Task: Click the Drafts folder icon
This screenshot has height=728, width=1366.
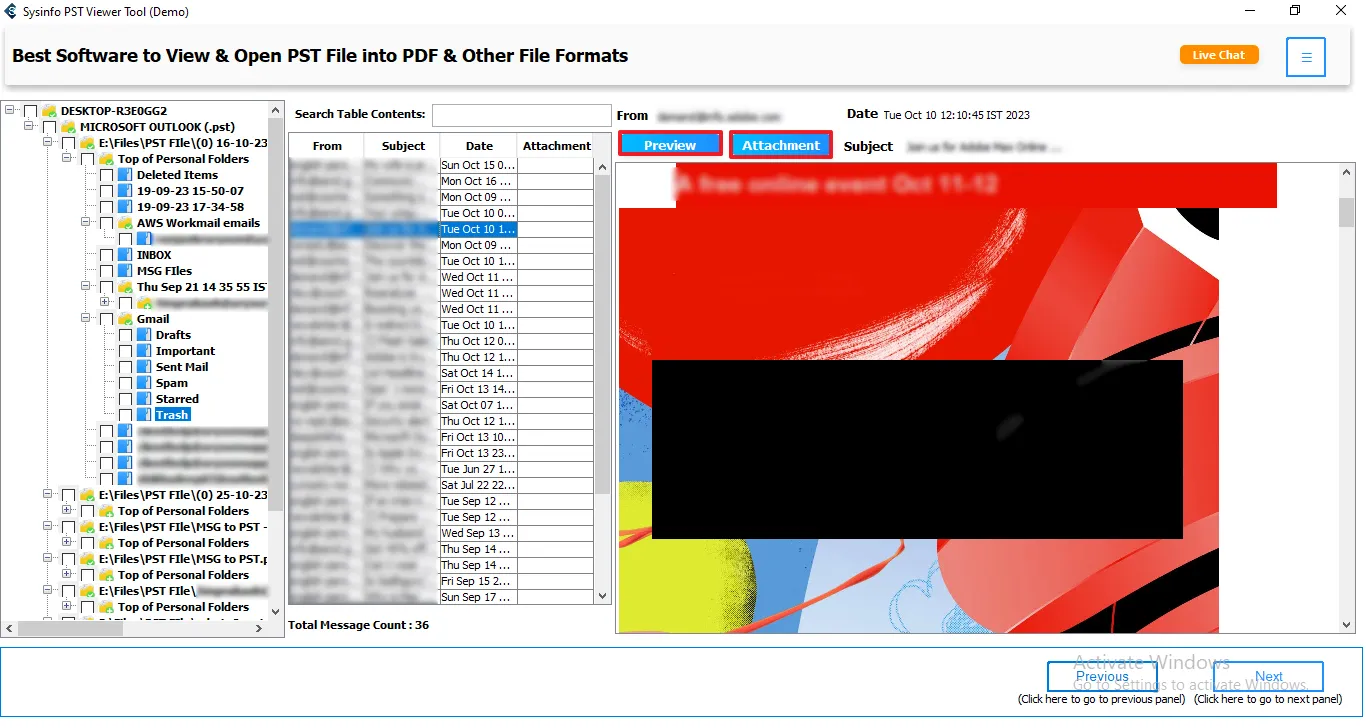Action: click(144, 335)
